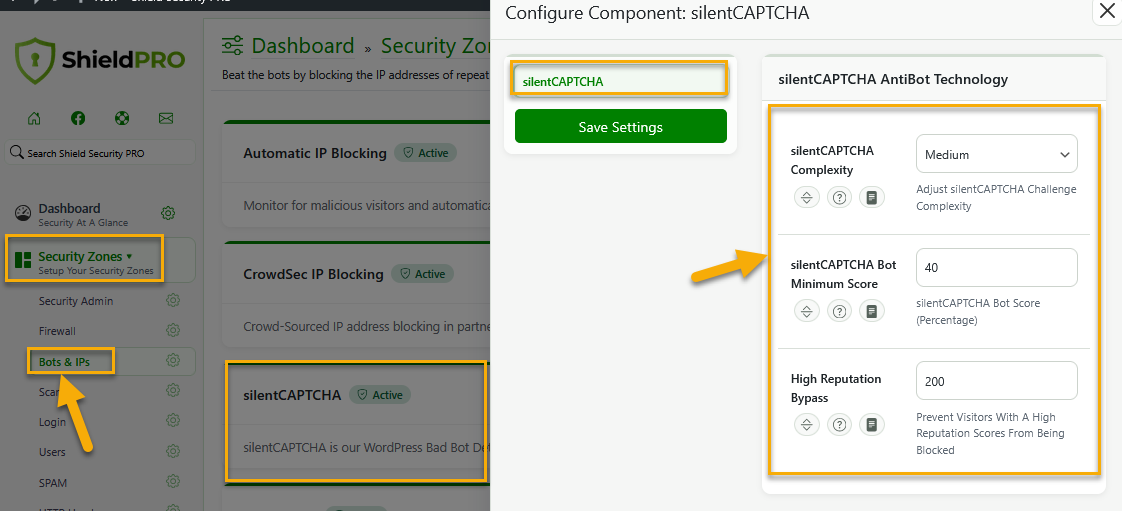Open Complexity option help question icon
The height and width of the screenshot is (511, 1122).
coord(839,198)
